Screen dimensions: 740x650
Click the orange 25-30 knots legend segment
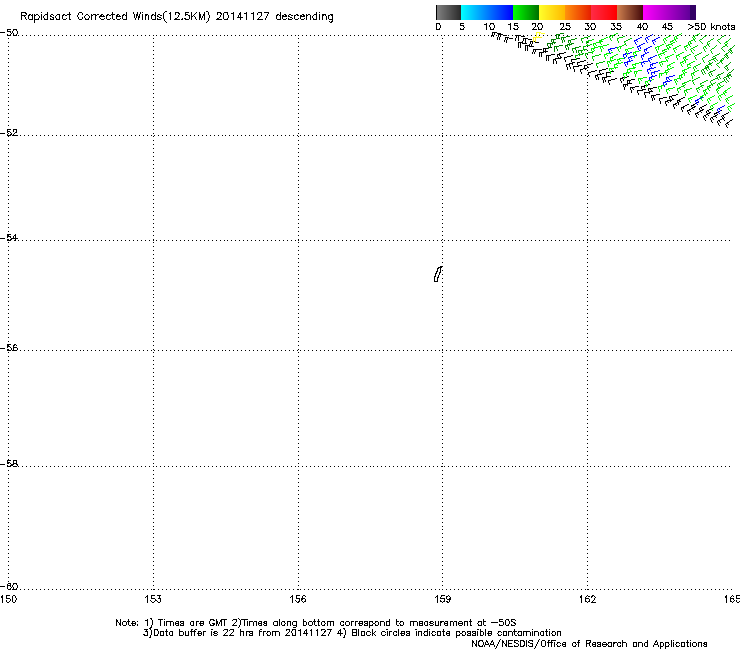[578, 12]
